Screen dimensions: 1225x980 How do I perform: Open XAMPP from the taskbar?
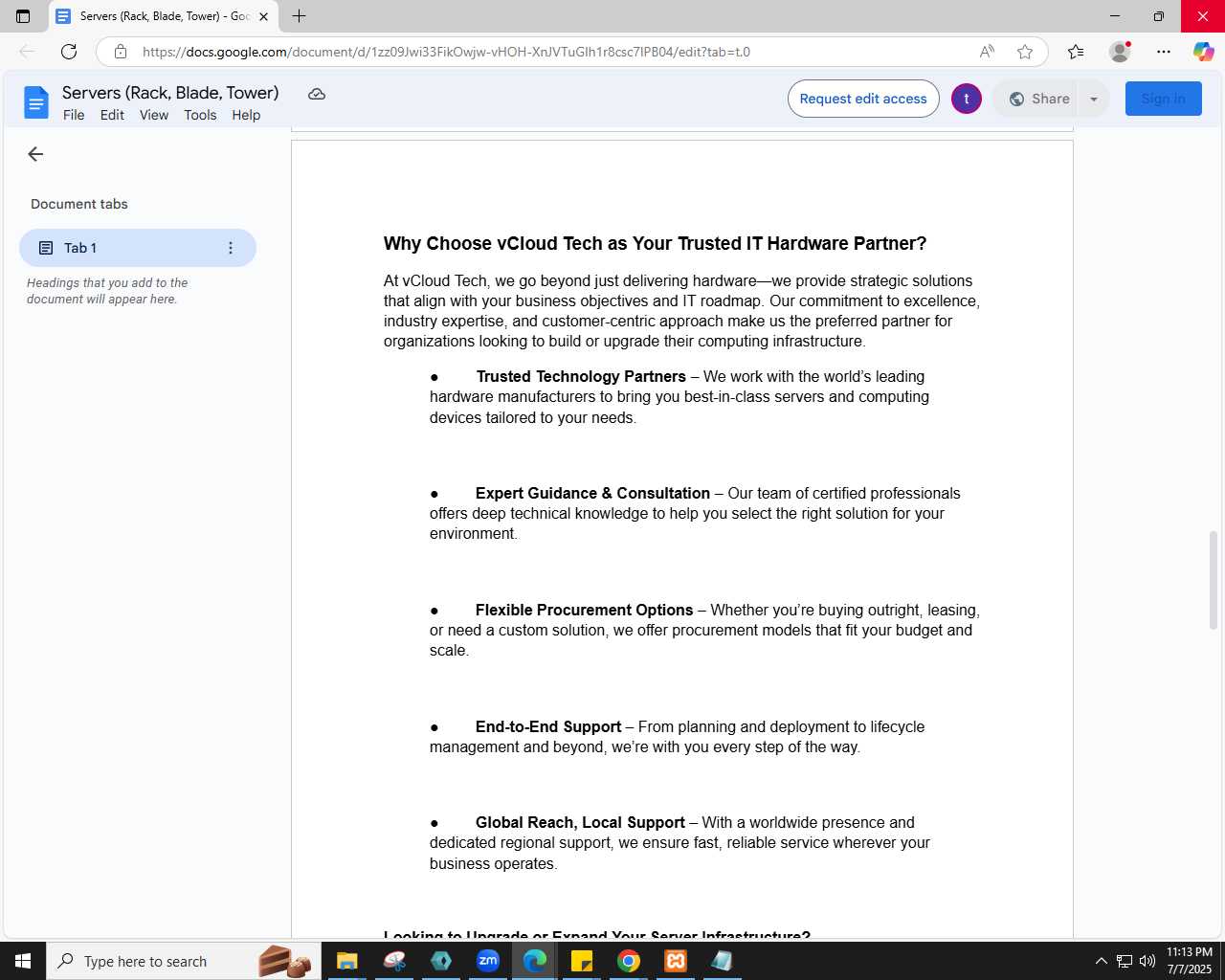coord(676,961)
